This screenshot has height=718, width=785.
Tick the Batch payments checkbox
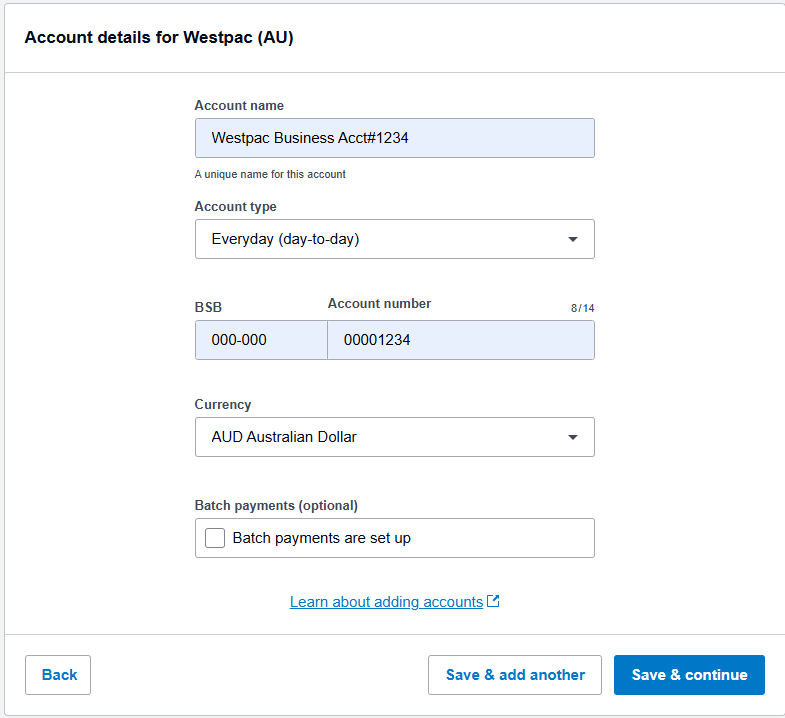click(215, 538)
